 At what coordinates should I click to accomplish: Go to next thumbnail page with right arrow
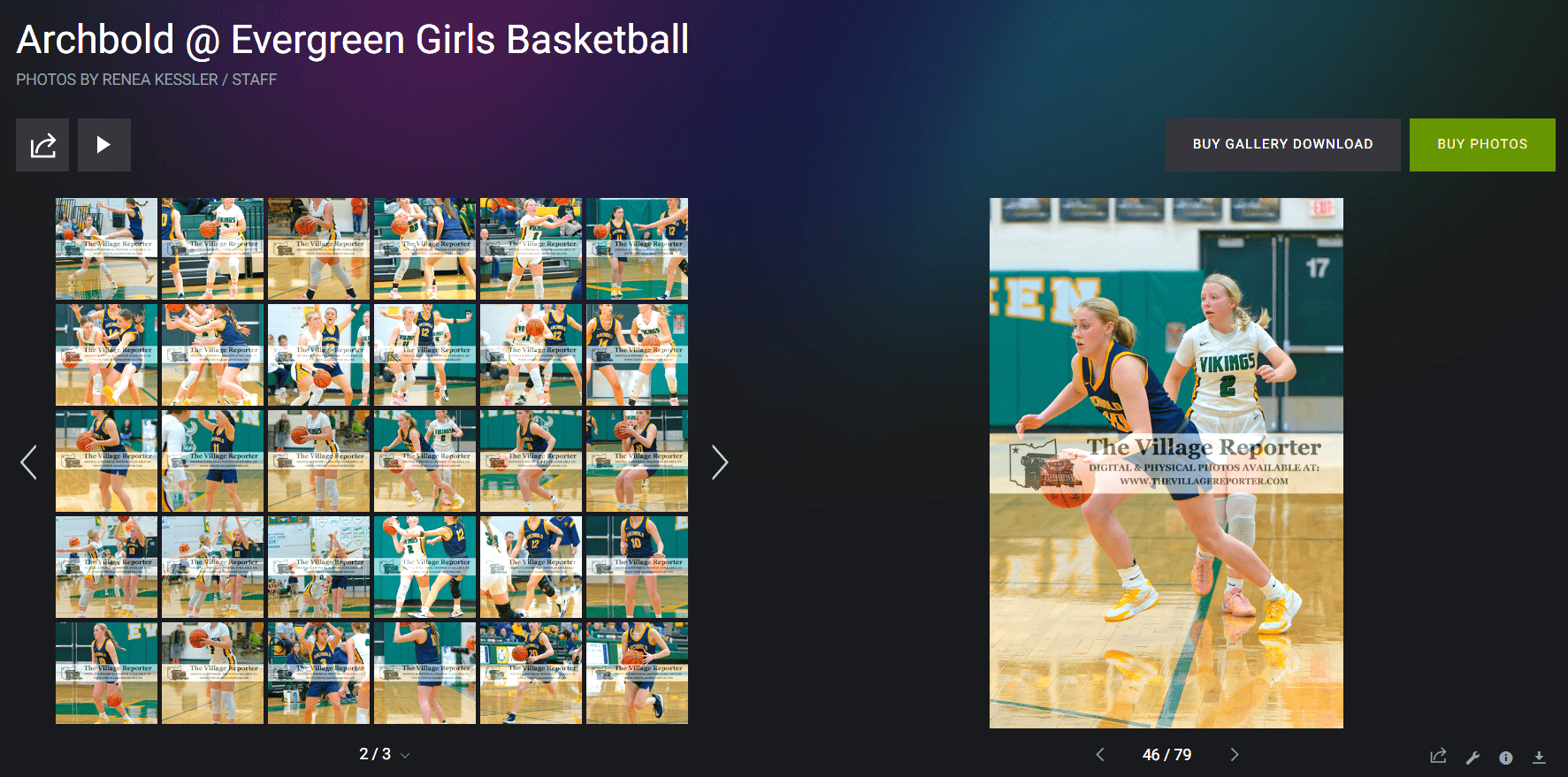pos(720,461)
